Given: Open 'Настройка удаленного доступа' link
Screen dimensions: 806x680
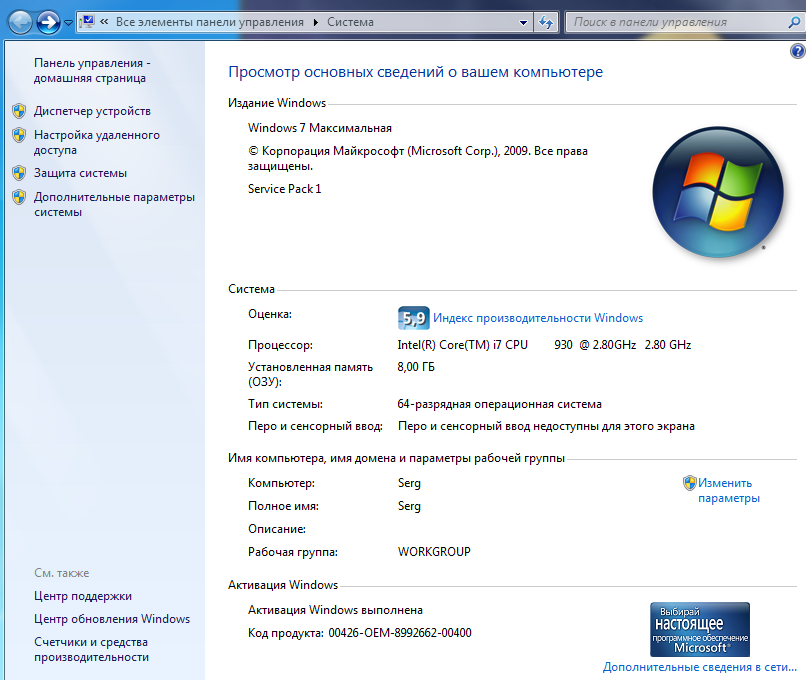Looking at the screenshot, I should (97, 142).
